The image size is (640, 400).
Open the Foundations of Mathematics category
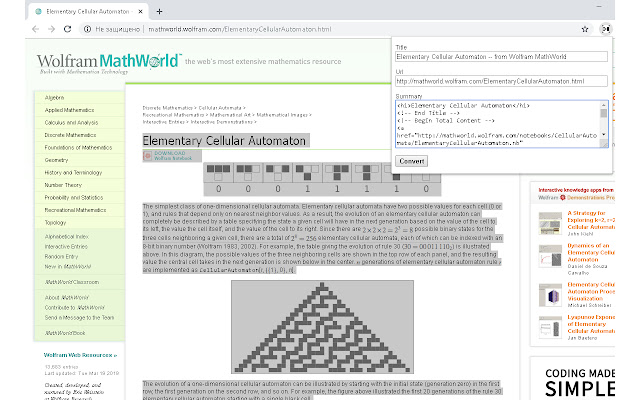78,147
